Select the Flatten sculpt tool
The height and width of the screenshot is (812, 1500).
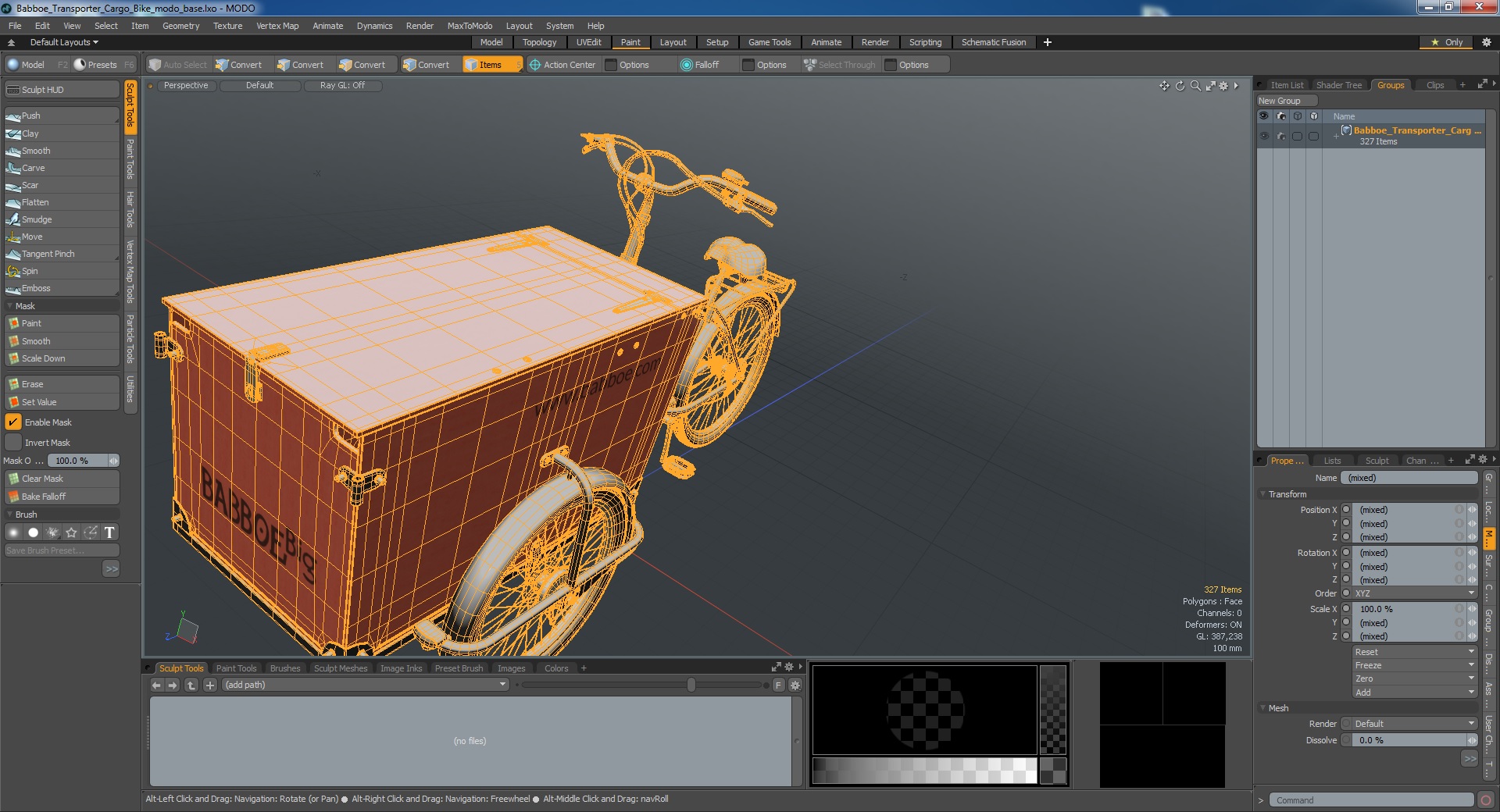(62, 202)
